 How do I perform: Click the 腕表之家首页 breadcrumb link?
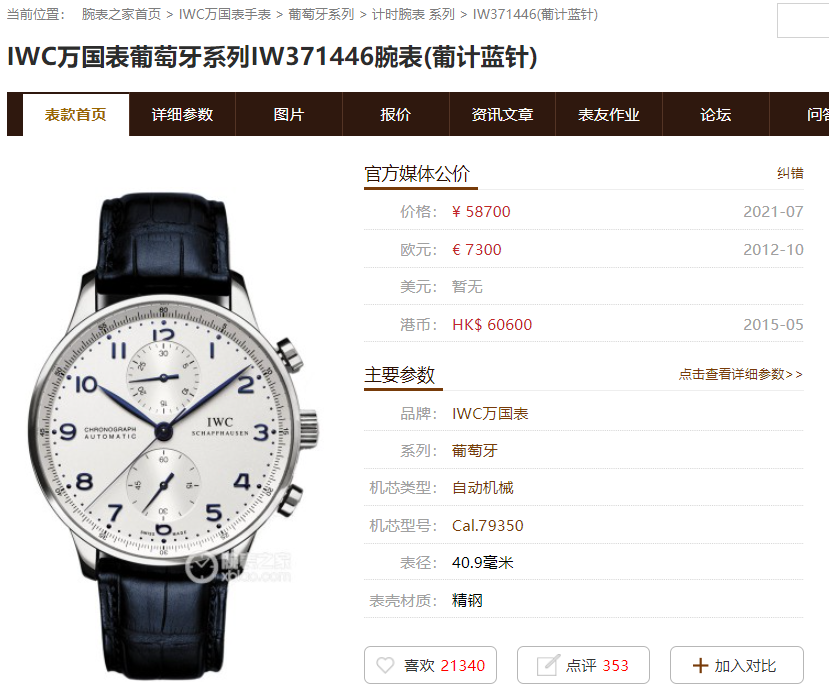tap(121, 14)
